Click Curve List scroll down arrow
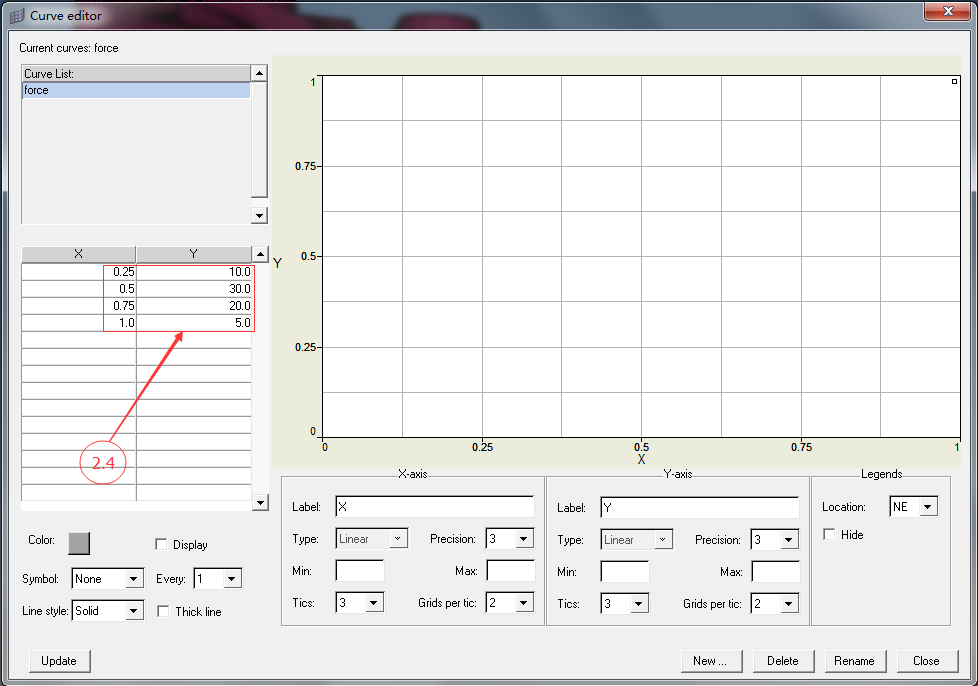Image resolution: width=978 pixels, height=686 pixels. tap(260, 215)
